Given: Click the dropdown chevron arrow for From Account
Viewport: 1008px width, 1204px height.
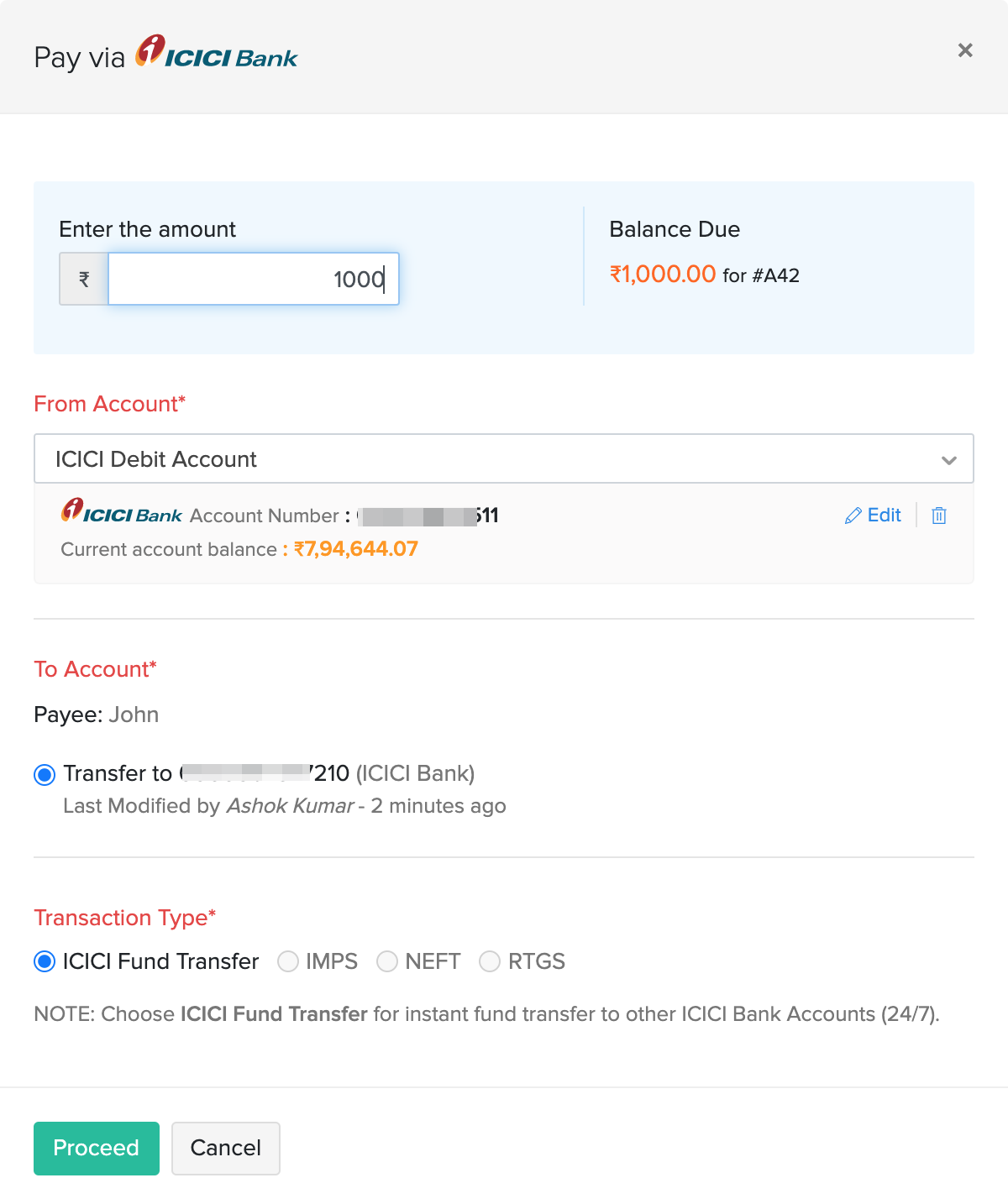Looking at the screenshot, I should pyautogui.click(x=949, y=460).
